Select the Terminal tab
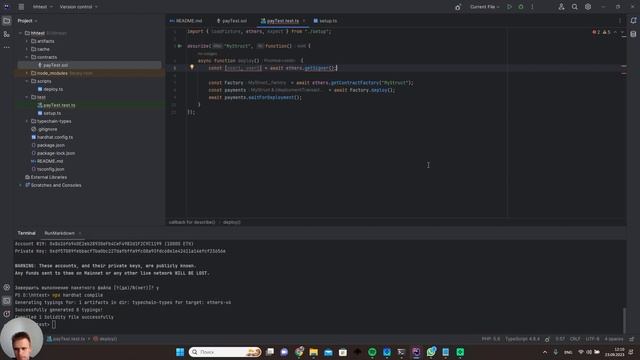The width and height of the screenshot is (640, 360). 27,233
